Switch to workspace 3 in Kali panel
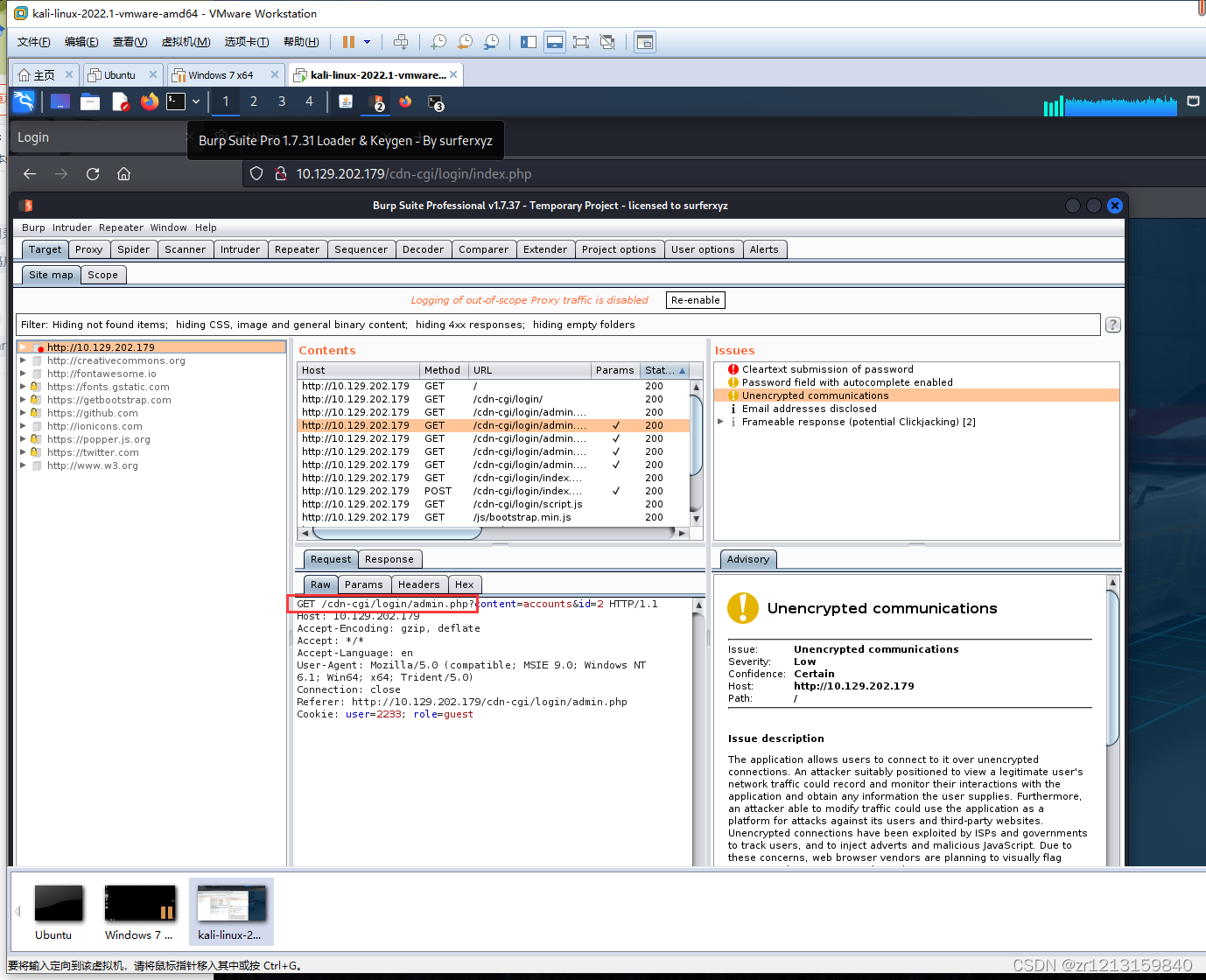This screenshot has width=1206, height=980. [282, 101]
